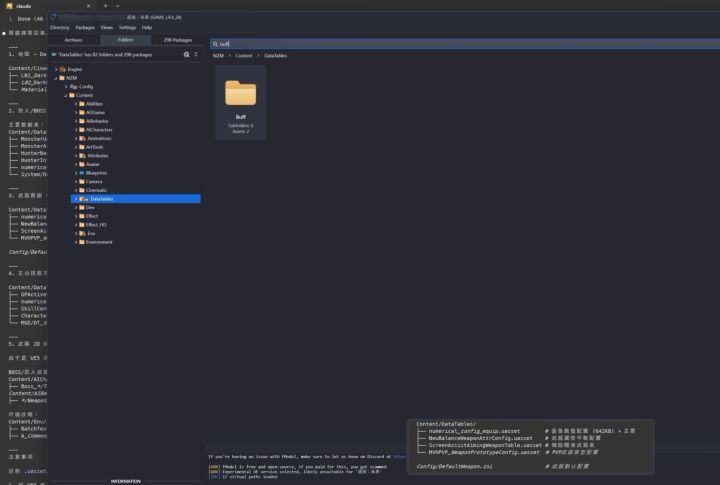Click the Camera folder icon
Image resolution: width=720 pixels, height=485 pixels.
pyautogui.click(x=82, y=182)
